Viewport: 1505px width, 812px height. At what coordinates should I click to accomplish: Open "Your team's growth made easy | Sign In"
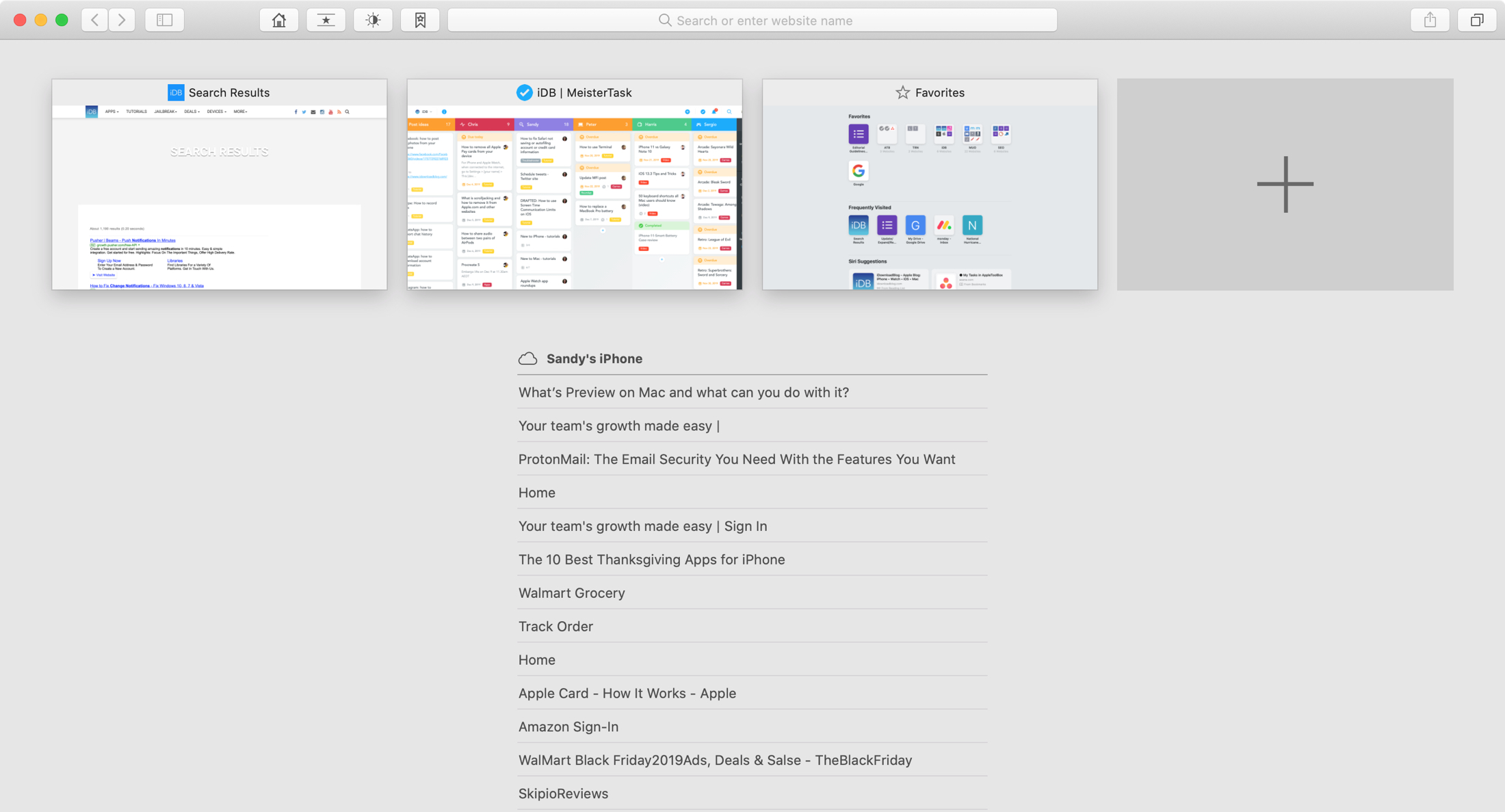point(752,526)
